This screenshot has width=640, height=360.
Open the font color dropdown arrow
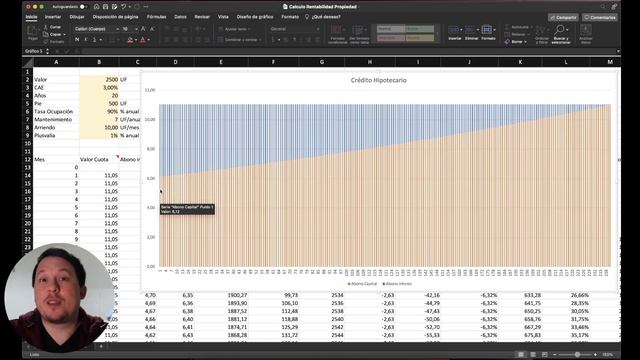148,40
